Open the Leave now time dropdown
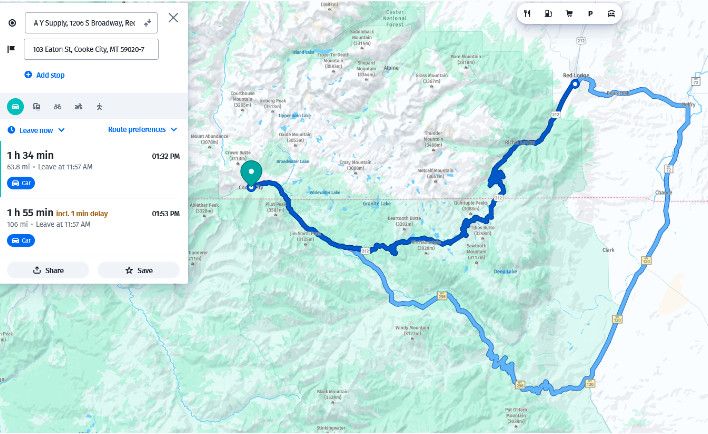Image resolution: width=708 pixels, height=434 pixels. click(x=37, y=130)
